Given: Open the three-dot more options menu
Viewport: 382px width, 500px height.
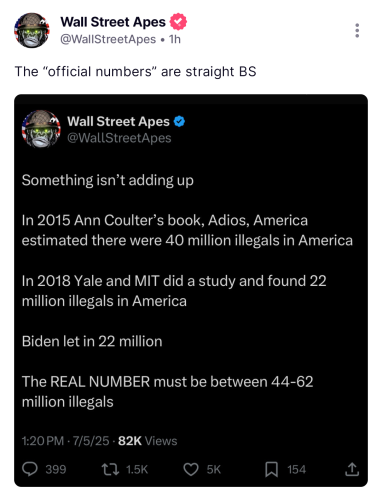Looking at the screenshot, I should point(357,30).
